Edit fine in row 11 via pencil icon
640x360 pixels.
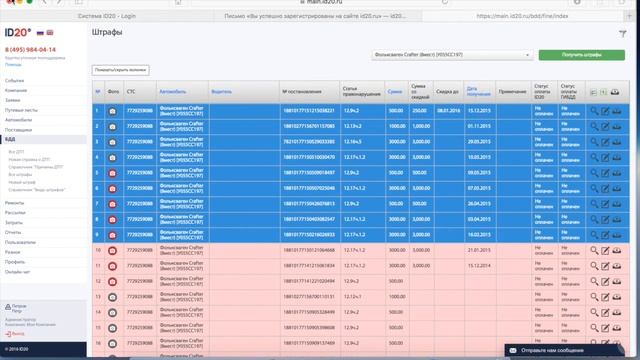(x=605, y=266)
